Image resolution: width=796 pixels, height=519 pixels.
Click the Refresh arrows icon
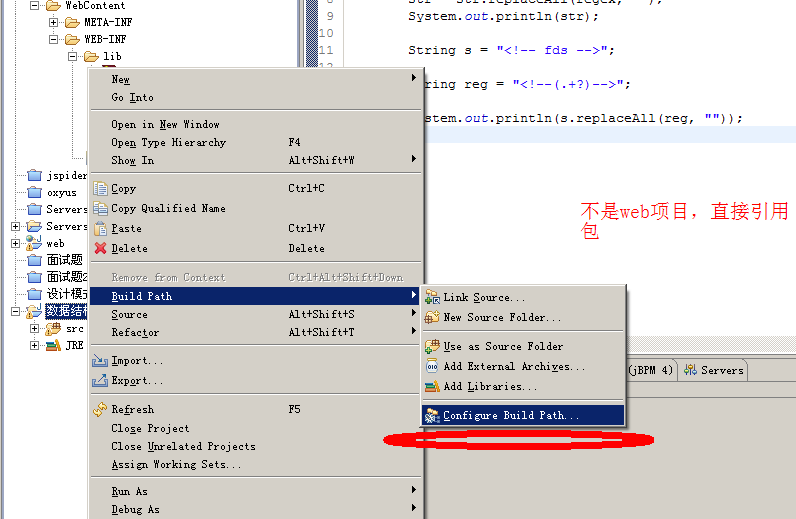coord(100,409)
